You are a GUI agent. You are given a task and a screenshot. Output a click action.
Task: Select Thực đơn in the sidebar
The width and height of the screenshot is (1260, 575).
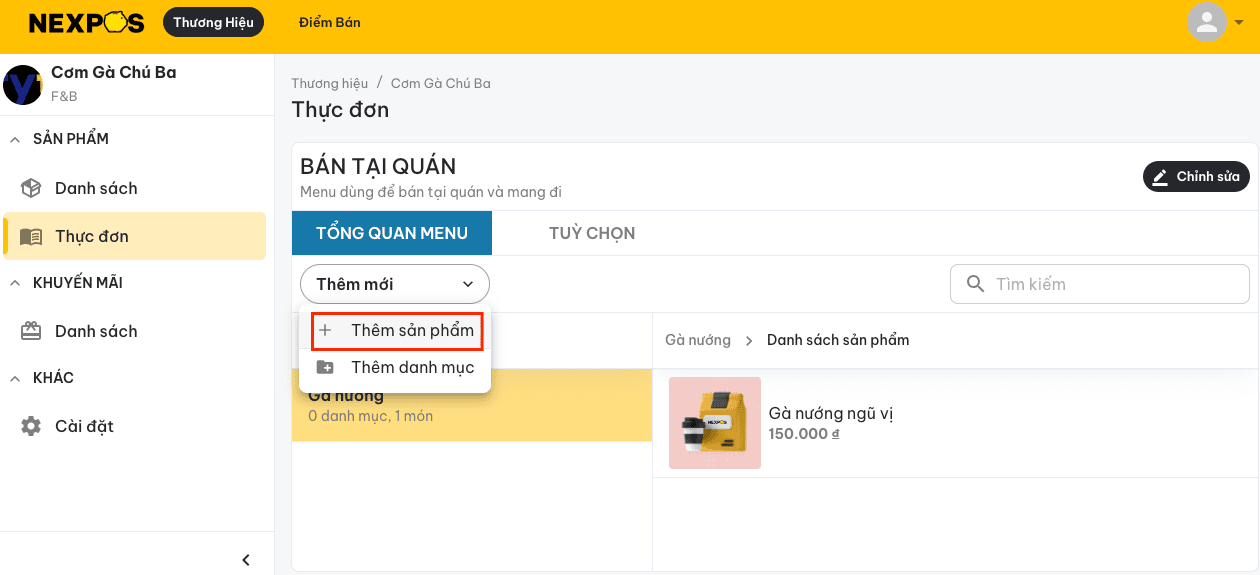coord(135,236)
